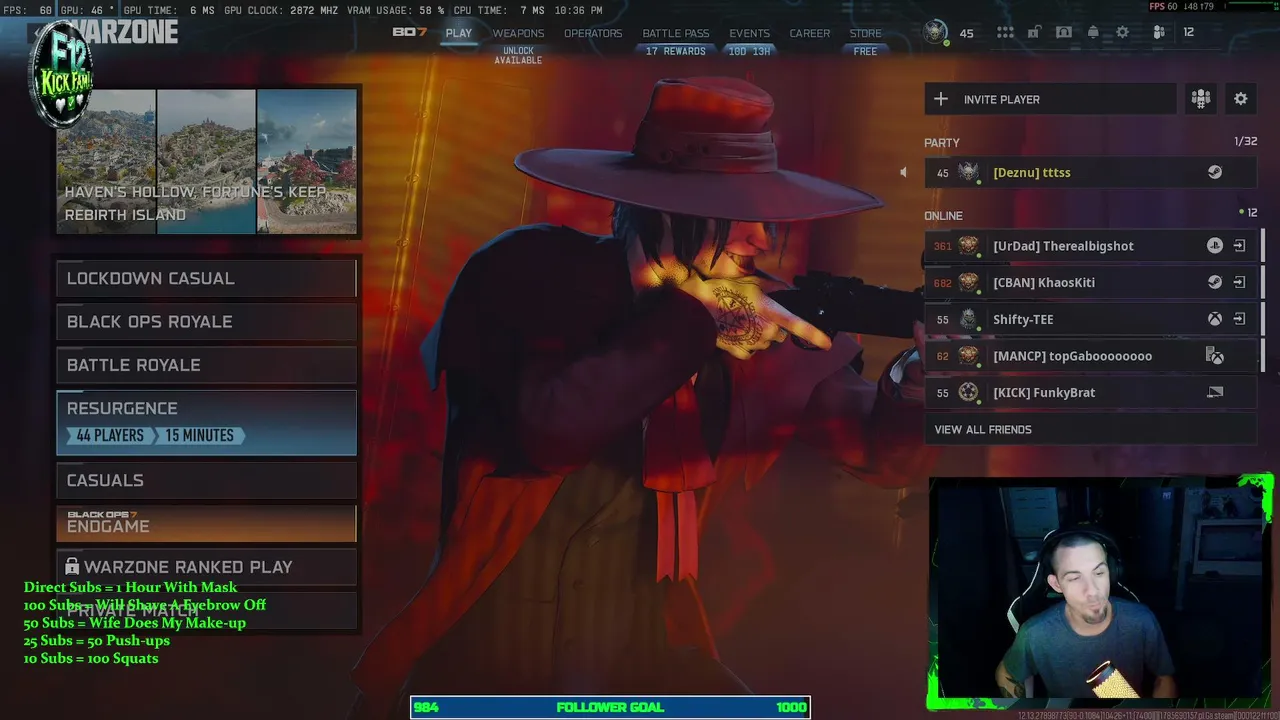Click the Steam icon on KhaosKiti row

tap(1215, 283)
